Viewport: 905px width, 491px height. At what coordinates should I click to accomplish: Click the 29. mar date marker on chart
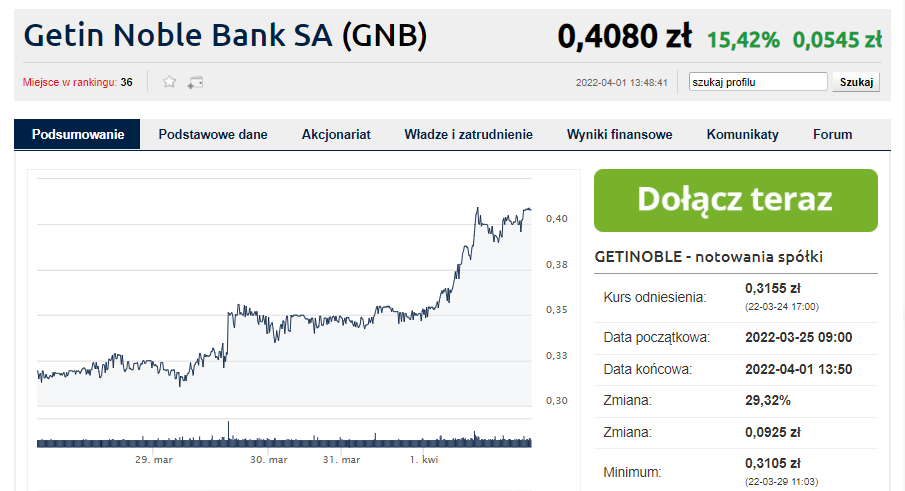coord(154,460)
